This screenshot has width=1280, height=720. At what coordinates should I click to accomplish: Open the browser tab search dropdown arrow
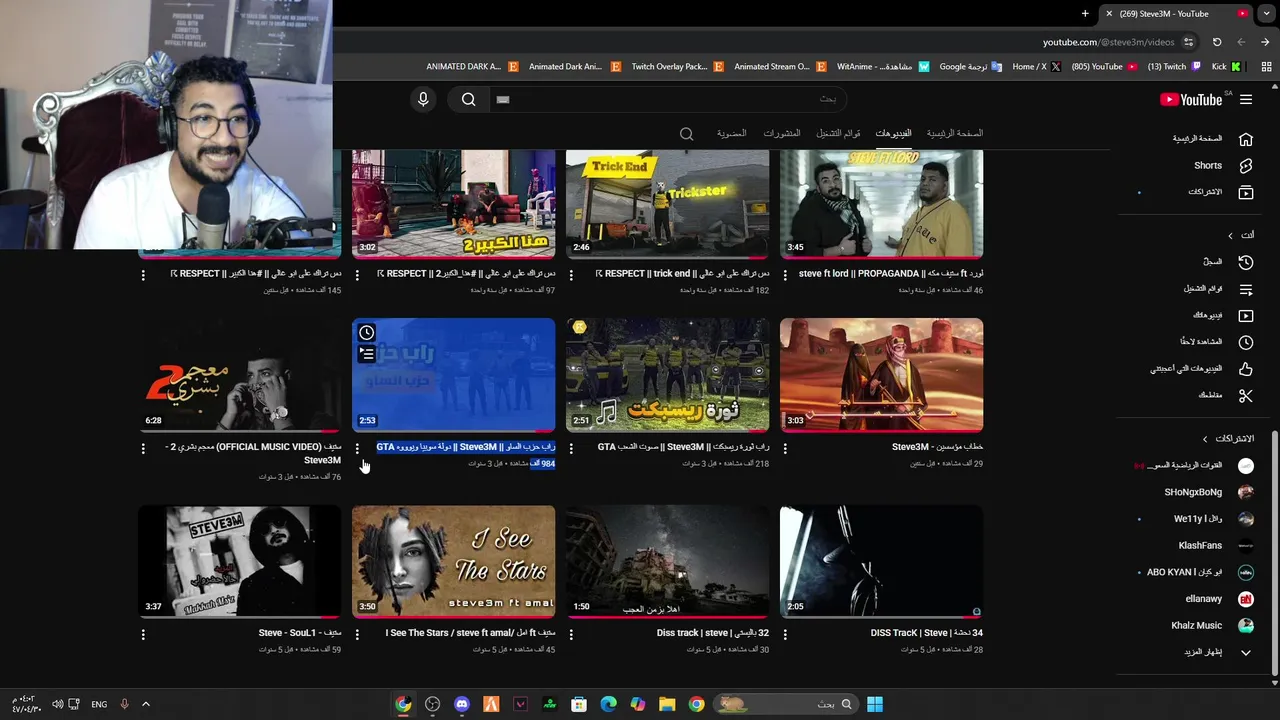[1266, 14]
